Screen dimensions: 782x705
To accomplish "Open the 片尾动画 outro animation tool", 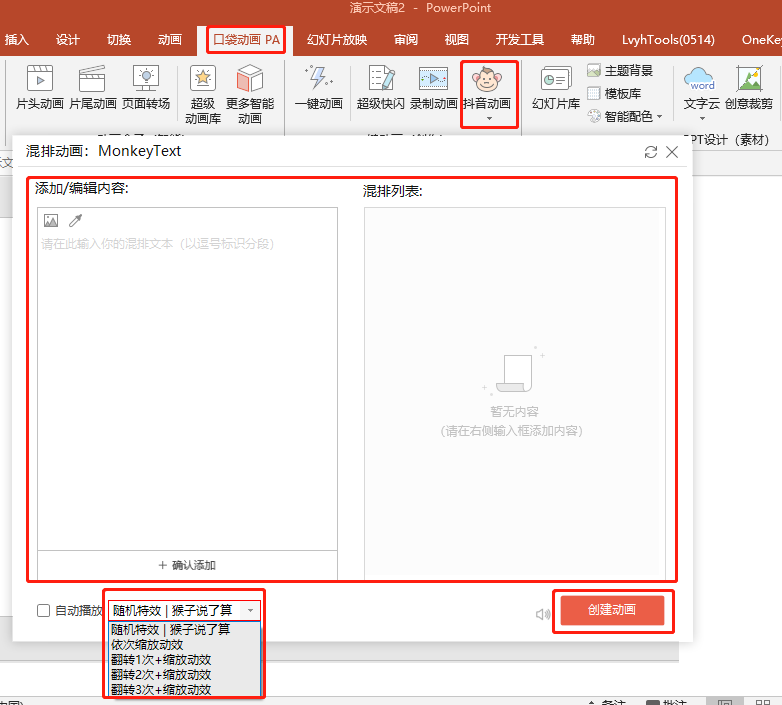I will (x=92, y=87).
